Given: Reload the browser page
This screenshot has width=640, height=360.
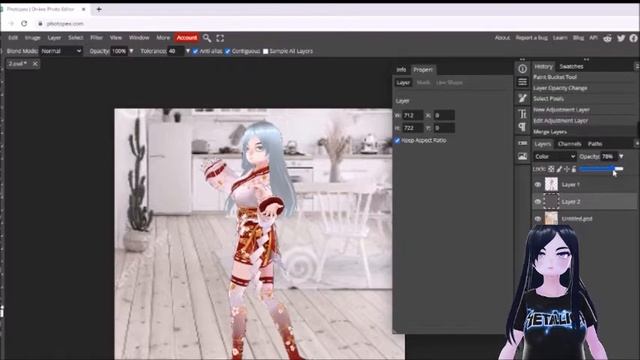Looking at the screenshot, I should (x=24, y=23).
